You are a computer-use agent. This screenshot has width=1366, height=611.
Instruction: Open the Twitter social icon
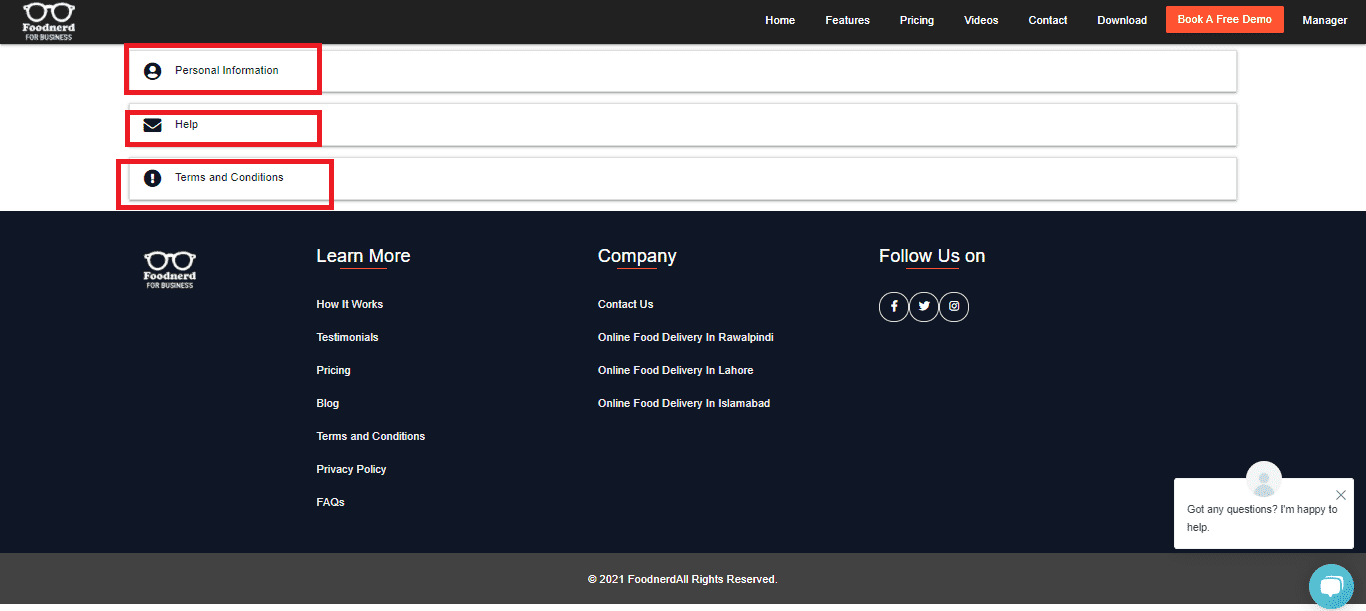(924, 306)
